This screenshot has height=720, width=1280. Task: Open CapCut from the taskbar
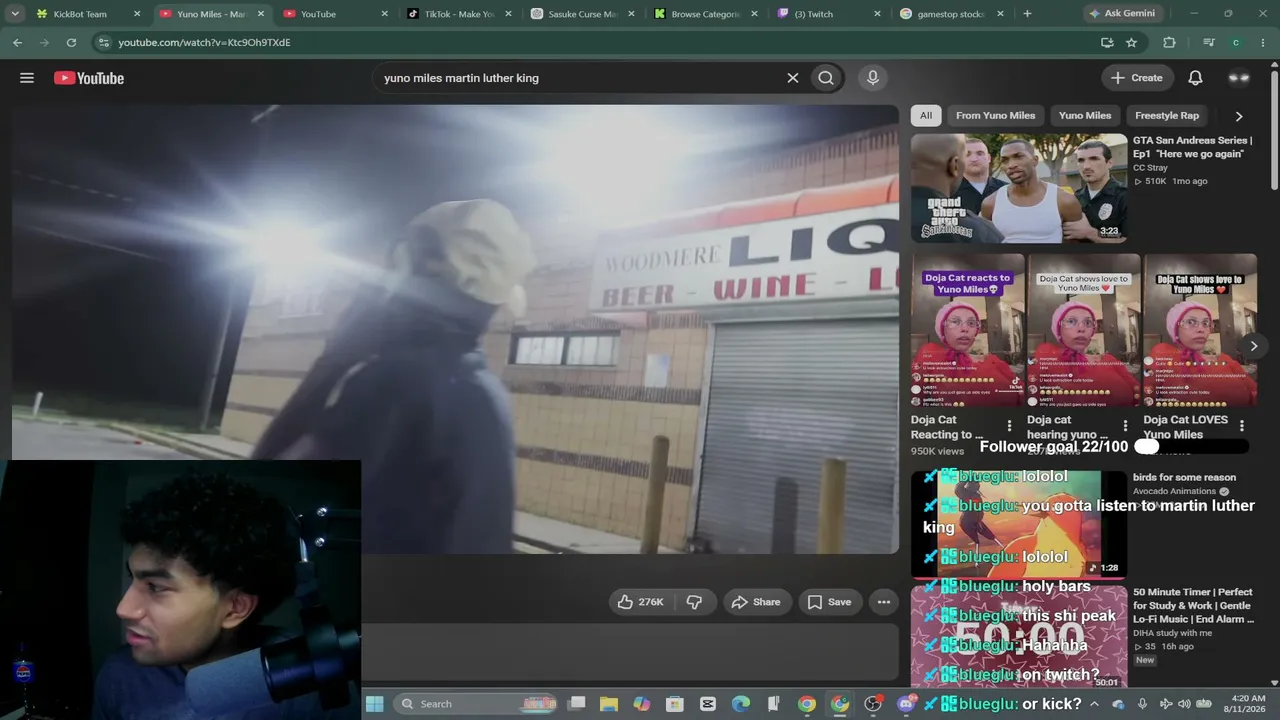[x=708, y=704]
